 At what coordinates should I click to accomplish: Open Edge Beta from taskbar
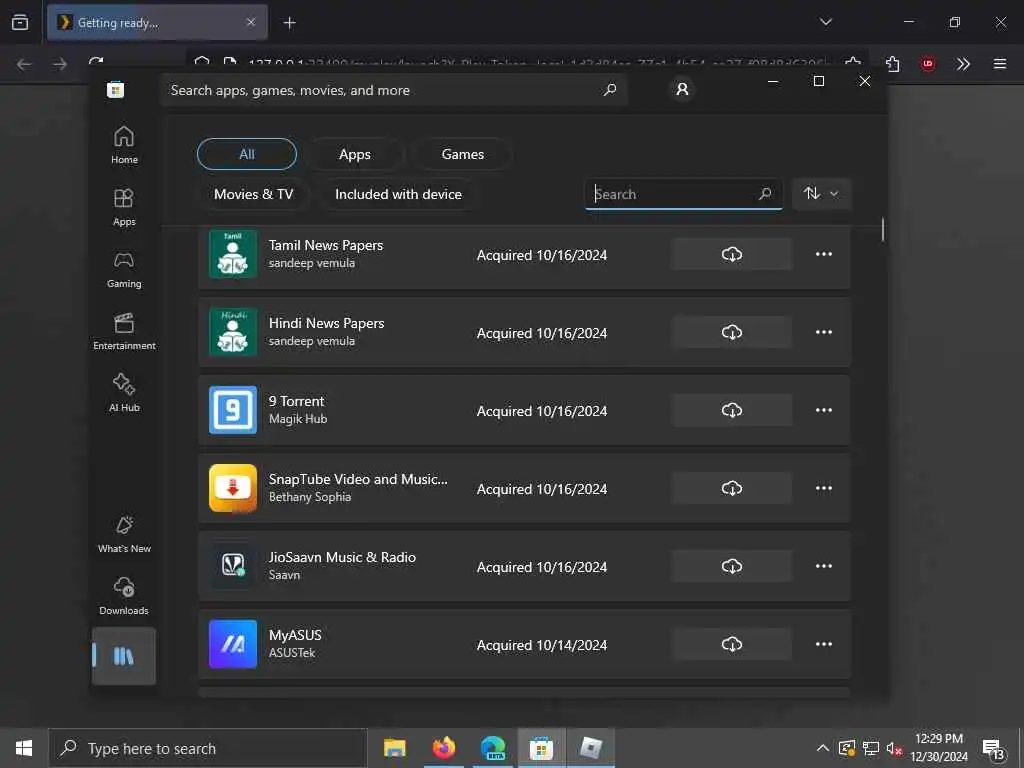click(493, 748)
